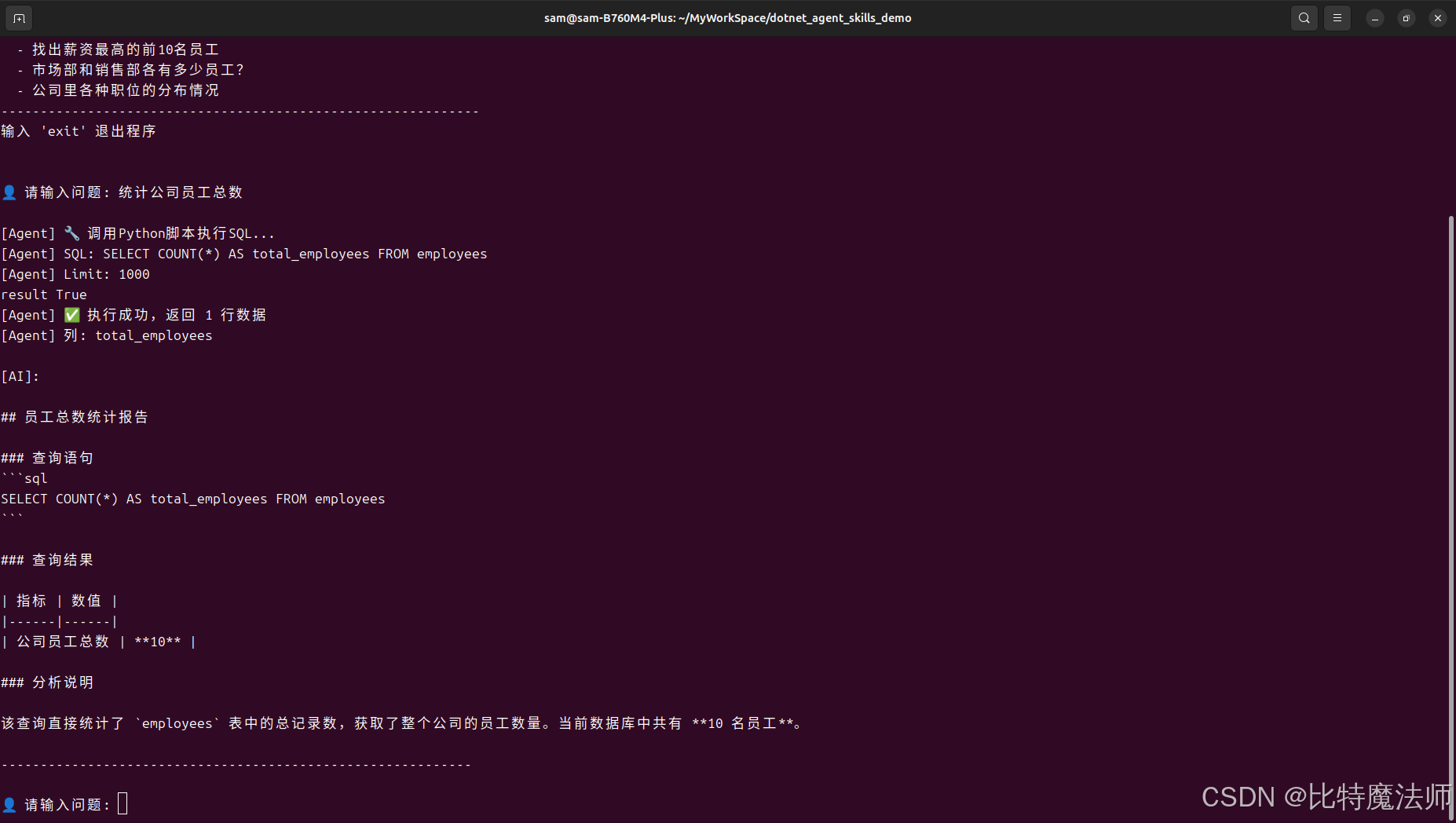
Task: Click the heading '### 查询语句'
Action: click(47, 458)
